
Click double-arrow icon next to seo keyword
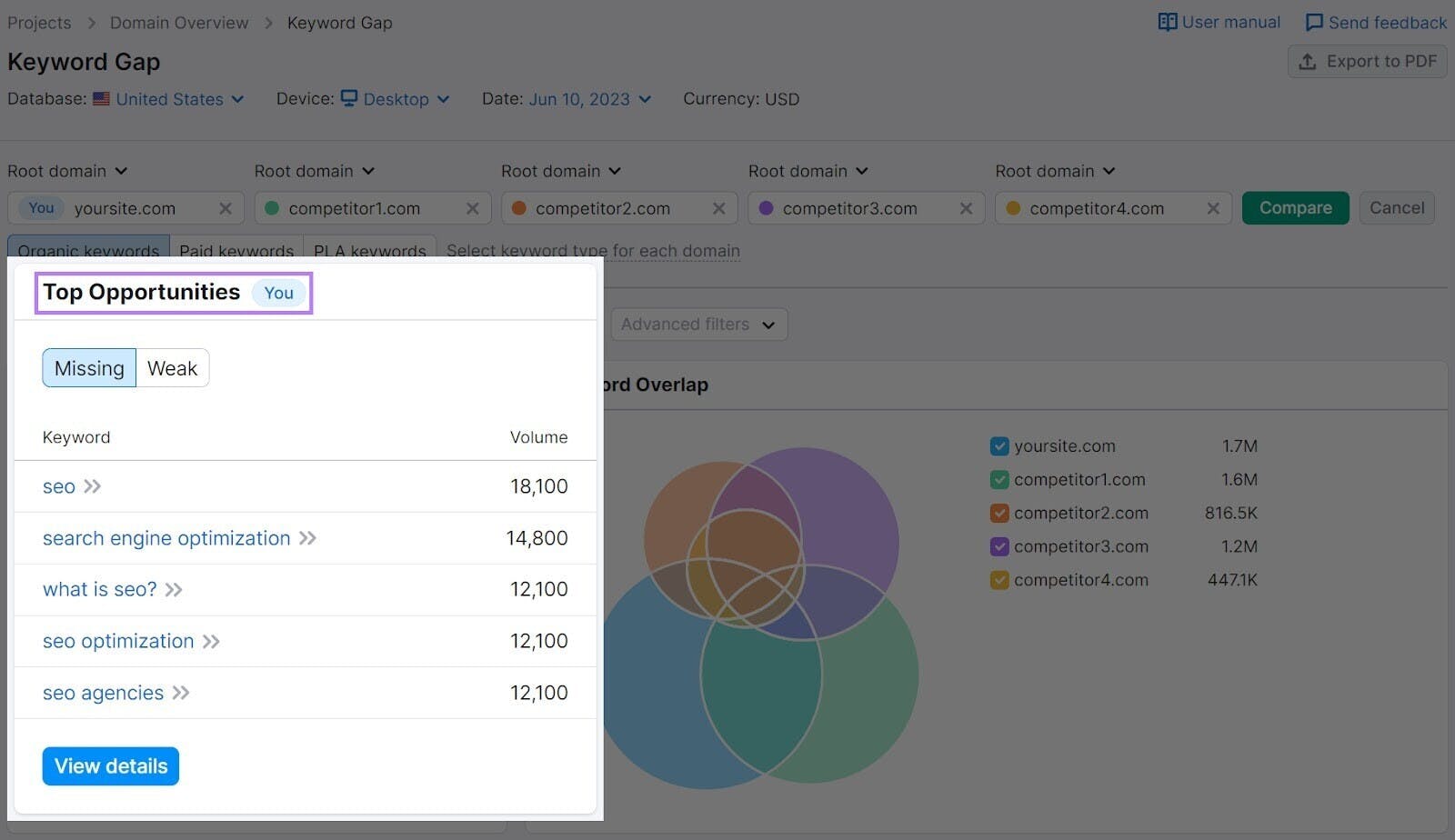[92, 487]
